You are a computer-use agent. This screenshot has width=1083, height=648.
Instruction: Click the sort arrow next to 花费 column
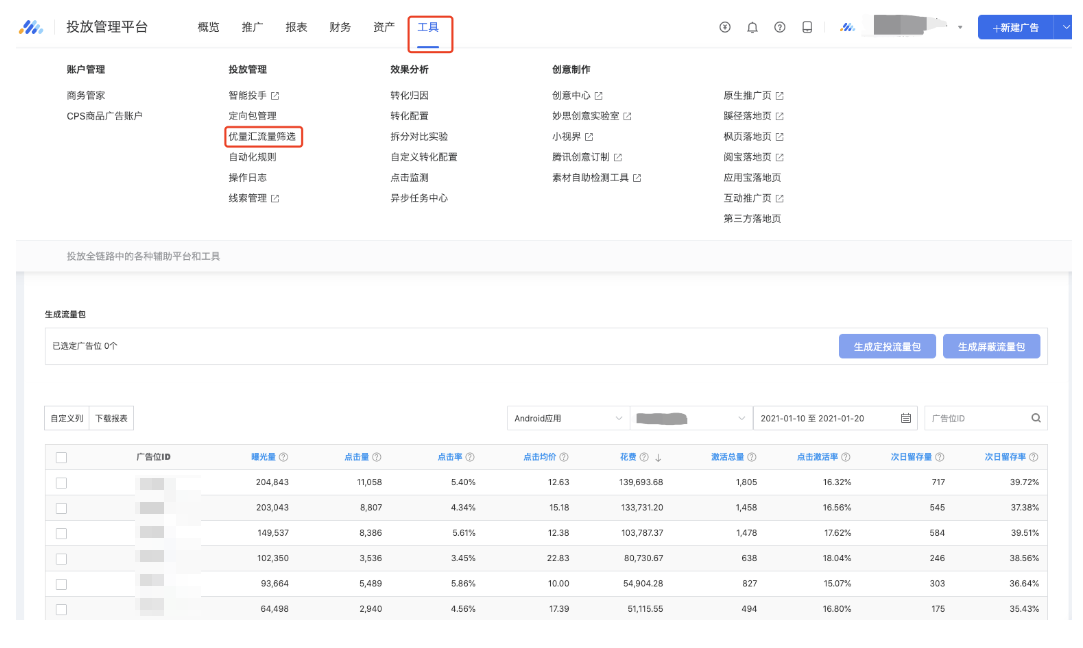[658, 457]
